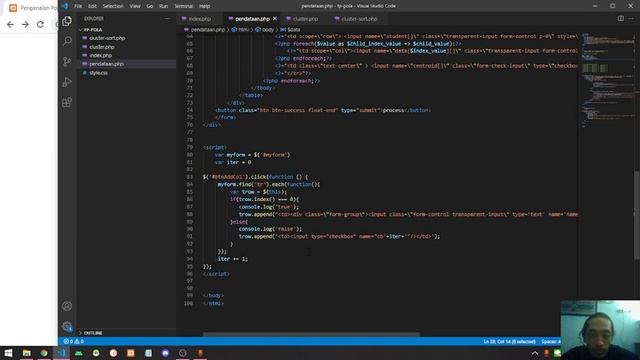Open the View menu
The width and height of the screenshot is (640, 360).
point(135,6)
